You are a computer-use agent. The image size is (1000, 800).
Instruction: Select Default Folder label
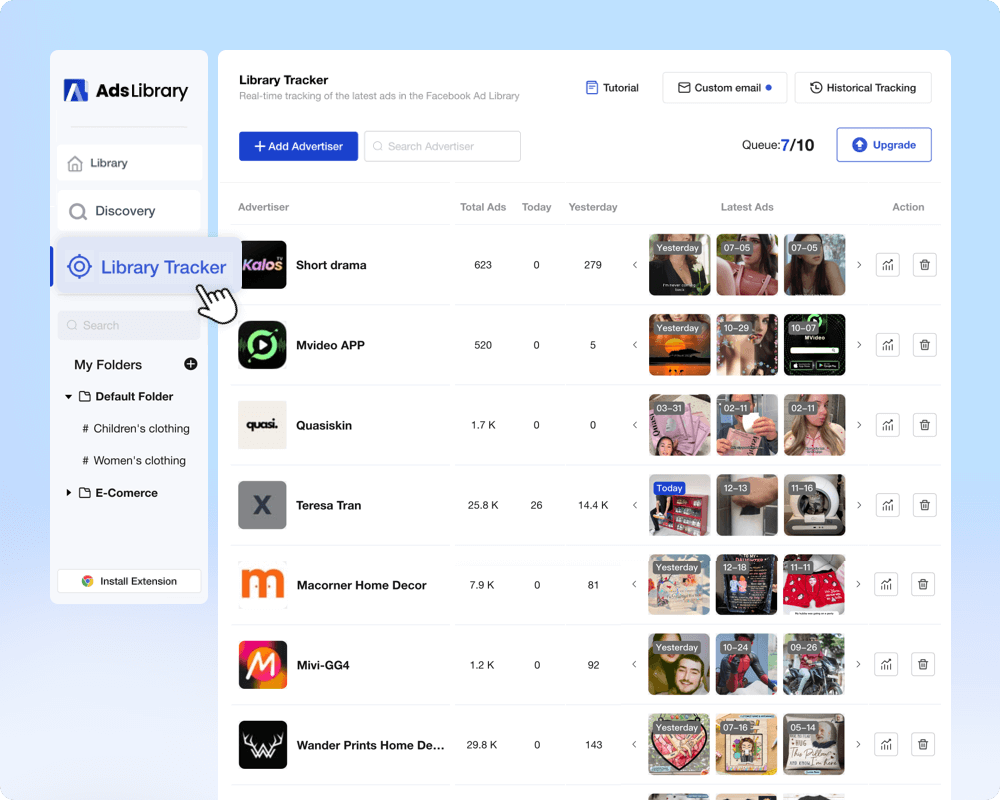click(x=134, y=397)
